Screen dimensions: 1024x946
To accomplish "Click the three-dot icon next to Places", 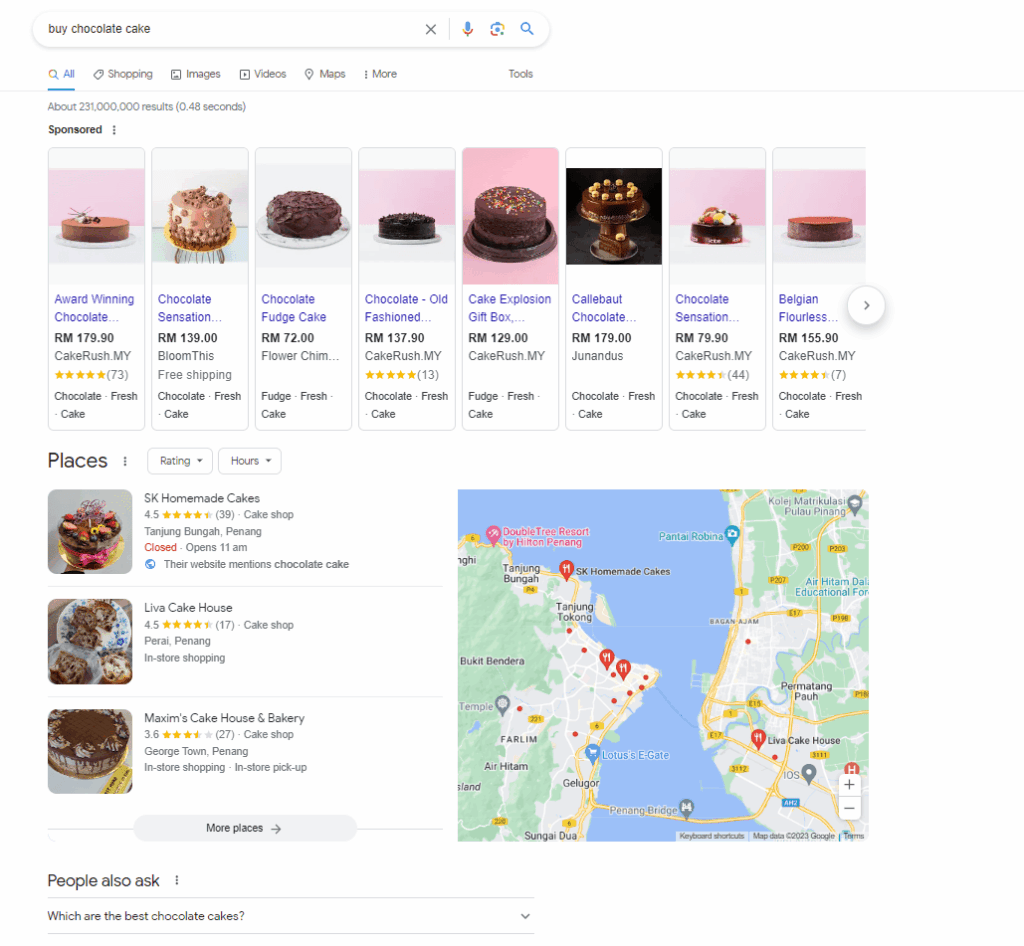I will click(x=124, y=461).
